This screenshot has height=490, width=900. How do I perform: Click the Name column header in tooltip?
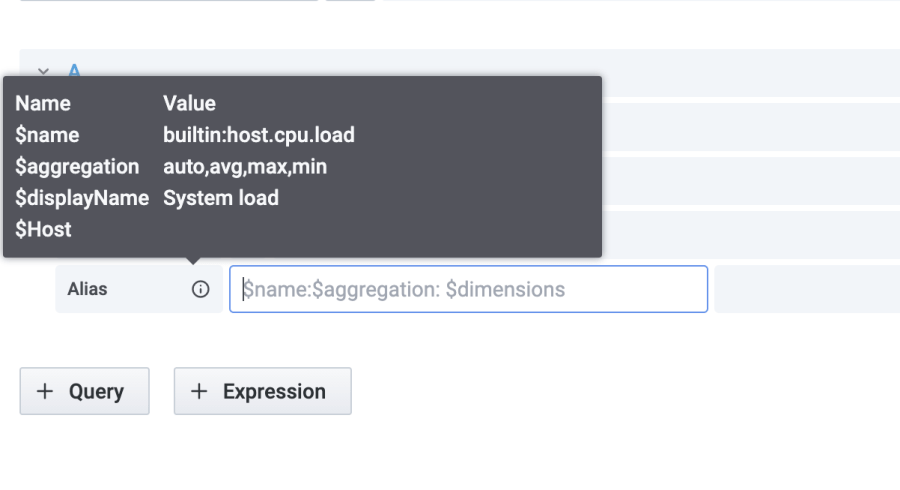point(43,103)
